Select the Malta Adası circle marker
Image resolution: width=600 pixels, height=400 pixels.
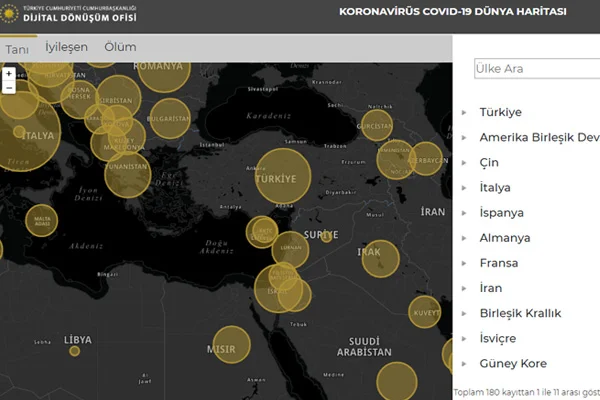[42, 220]
